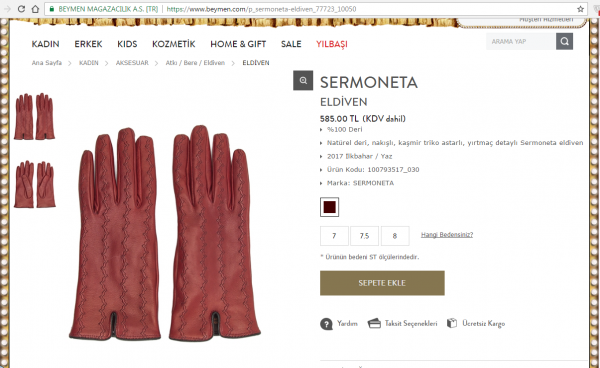Screen dimensions: 600x368
Task: Select glove size 7
Action: (x=334, y=236)
